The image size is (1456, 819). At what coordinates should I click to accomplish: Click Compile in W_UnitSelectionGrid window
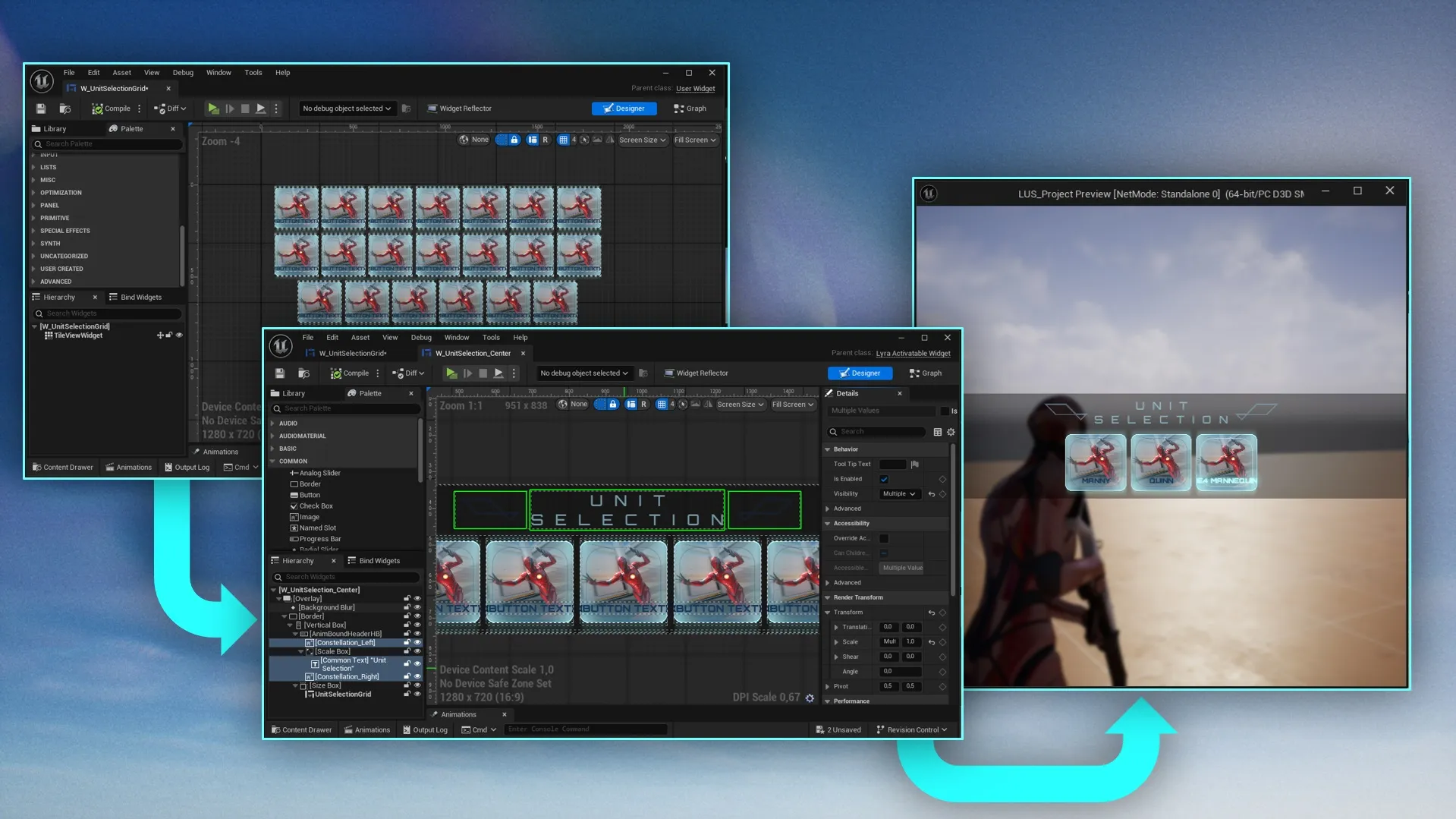(111, 109)
